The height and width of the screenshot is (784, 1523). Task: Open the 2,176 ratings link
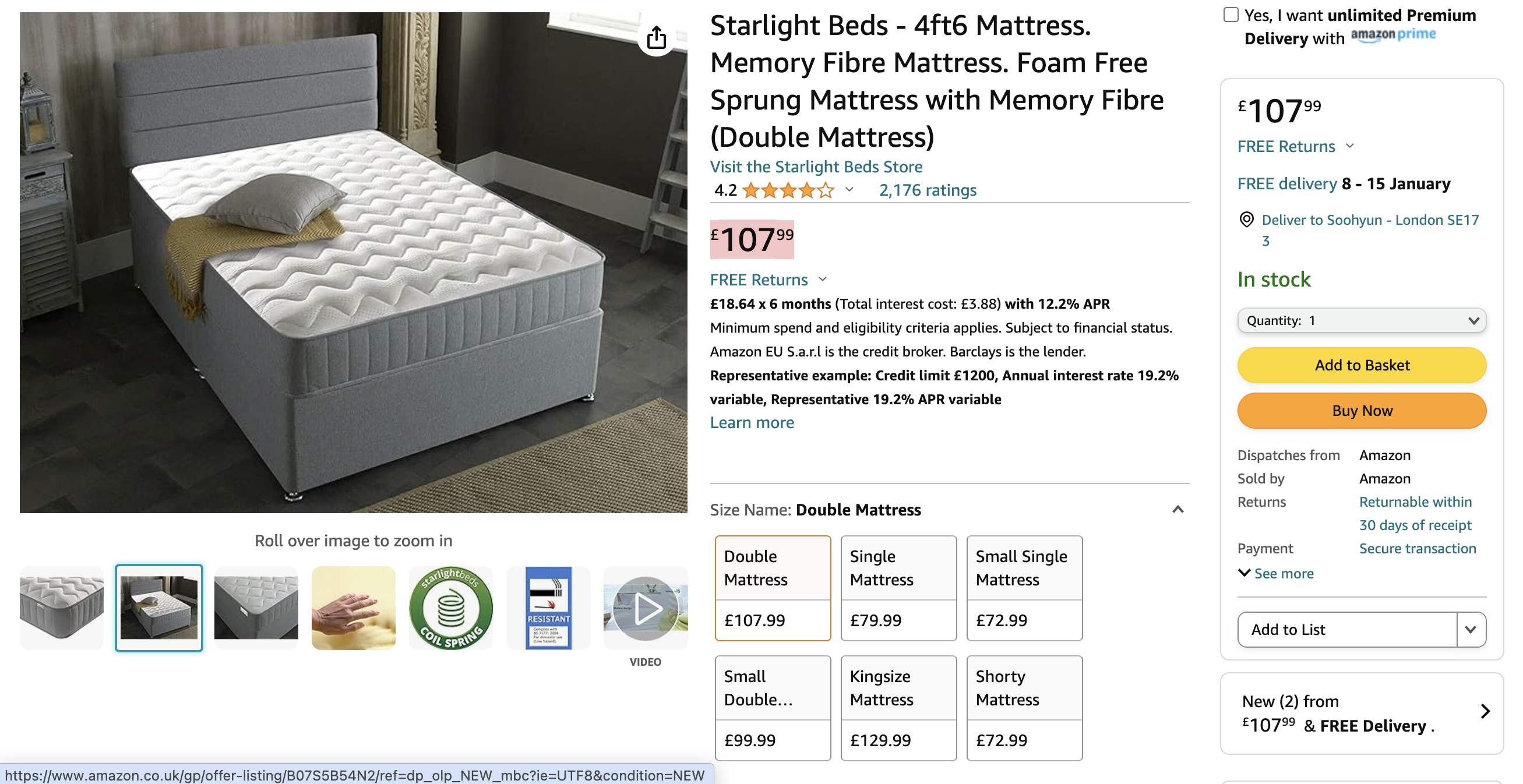[927, 190]
